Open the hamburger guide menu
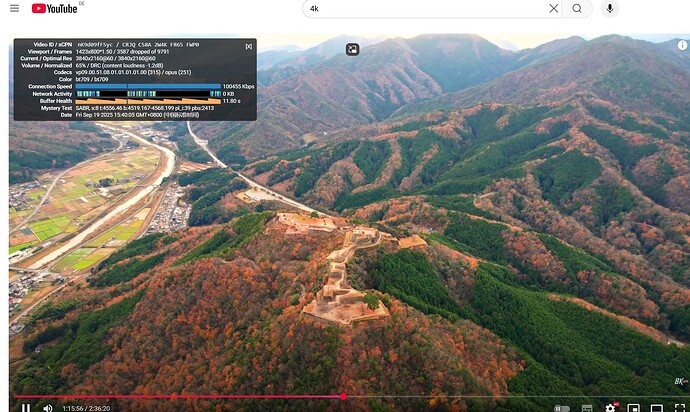The image size is (690, 412). (x=14, y=9)
